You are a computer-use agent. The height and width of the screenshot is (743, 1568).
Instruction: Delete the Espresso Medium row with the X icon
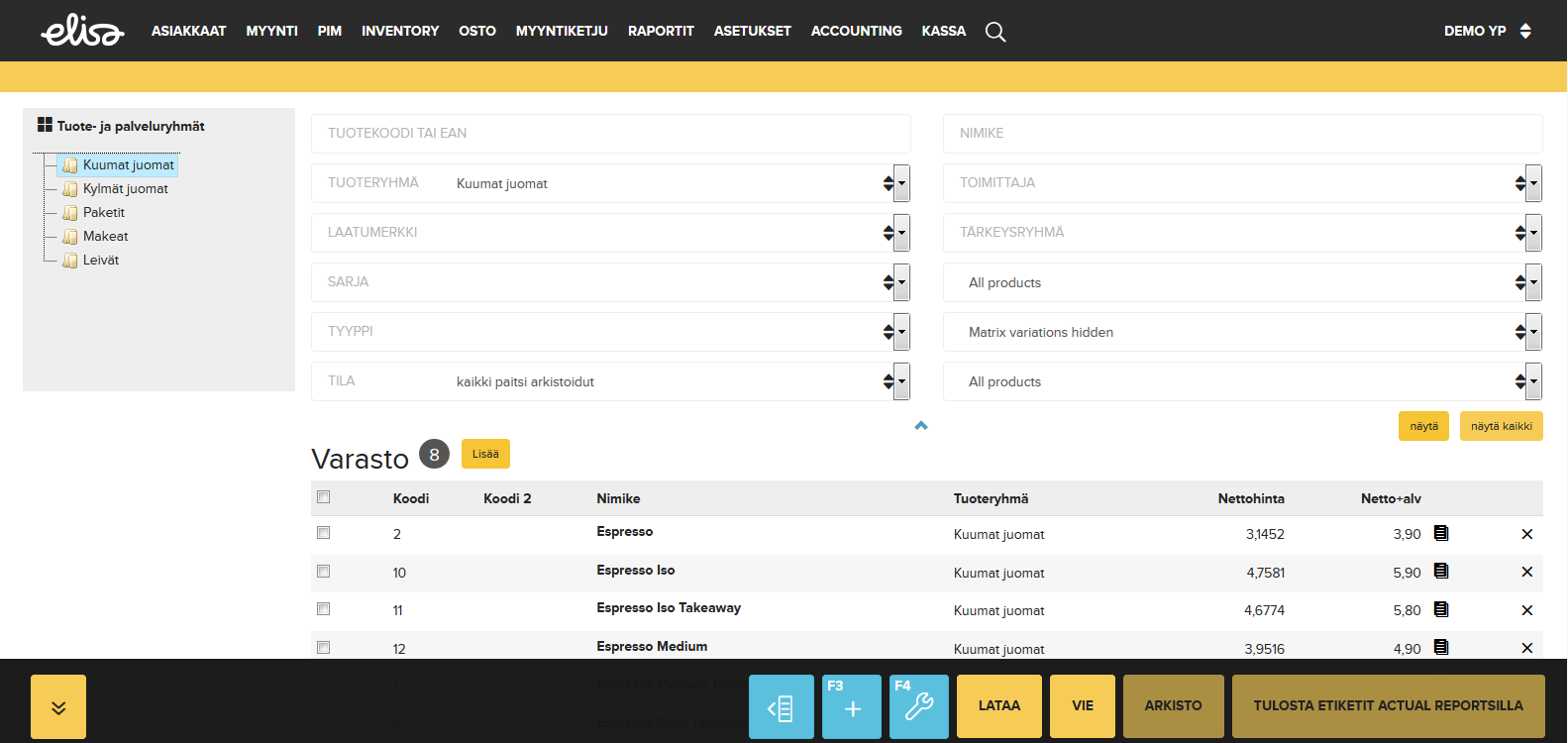pyautogui.click(x=1527, y=648)
